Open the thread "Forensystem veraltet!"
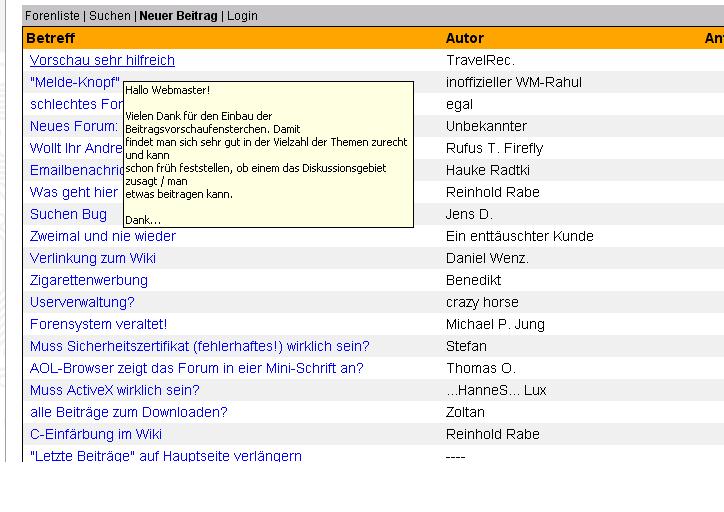 pyautogui.click(x=98, y=324)
